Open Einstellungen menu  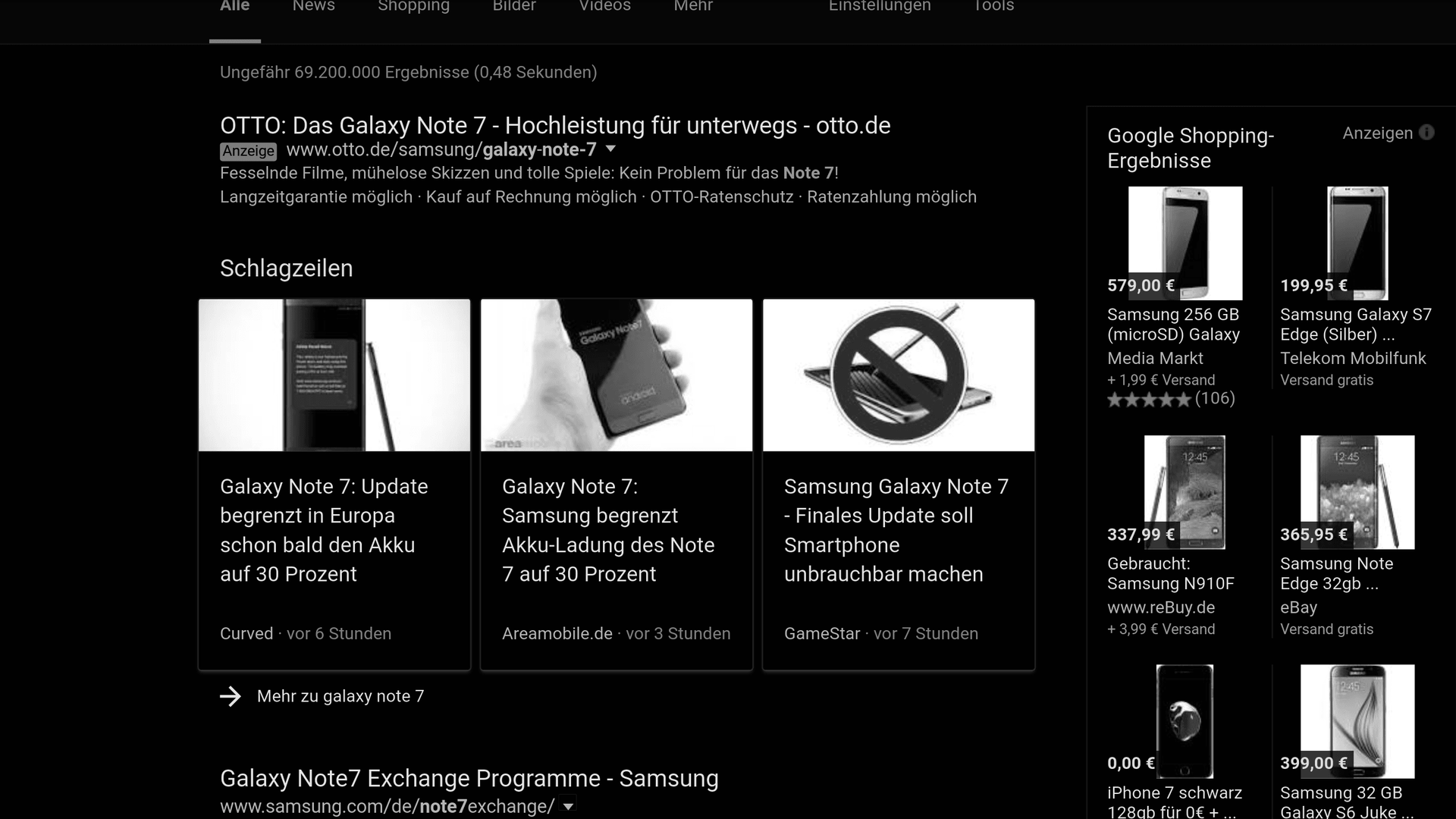[880, 6]
